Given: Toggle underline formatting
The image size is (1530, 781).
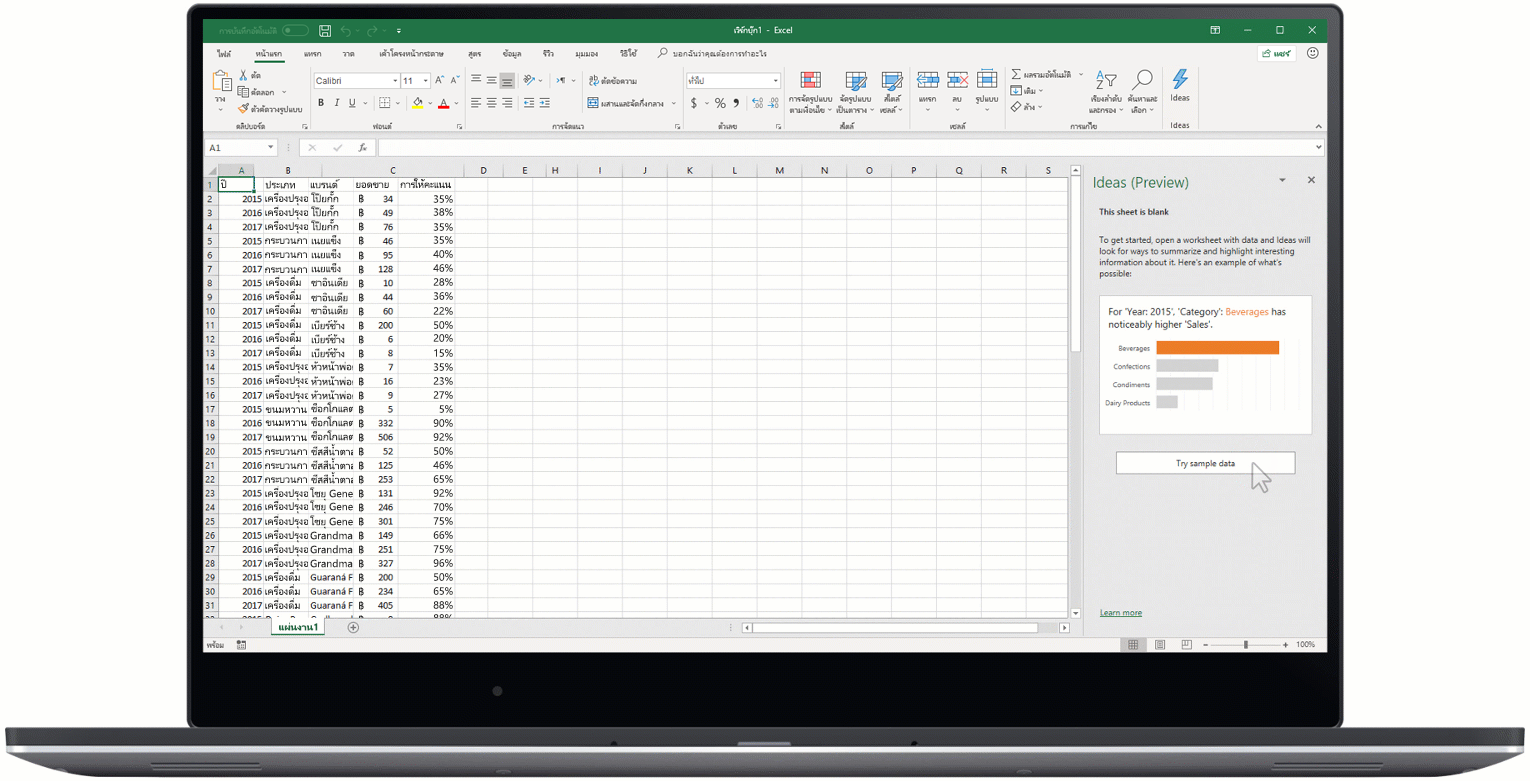Looking at the screenshot, I should coord(352,103).
